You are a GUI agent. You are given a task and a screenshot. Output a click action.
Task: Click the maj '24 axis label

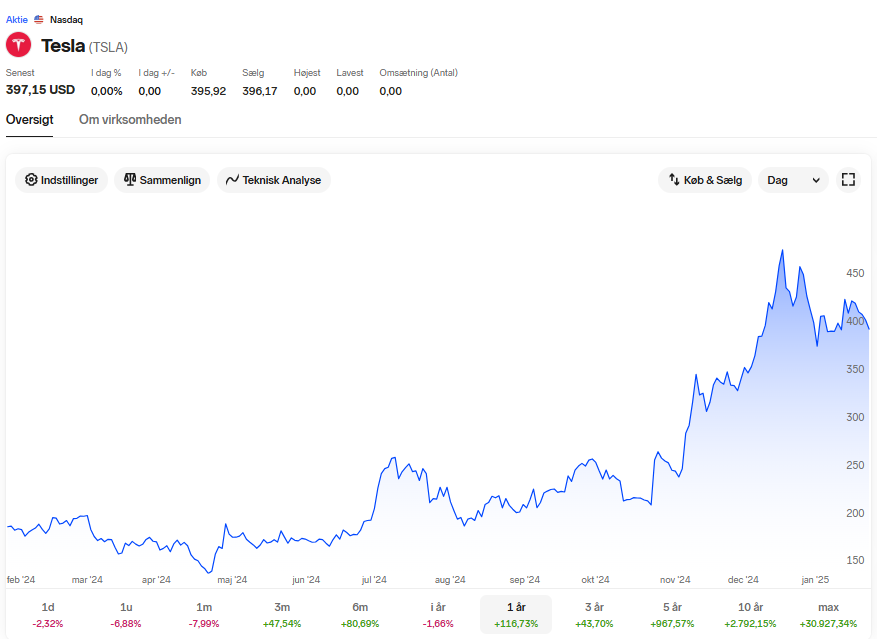232,580
